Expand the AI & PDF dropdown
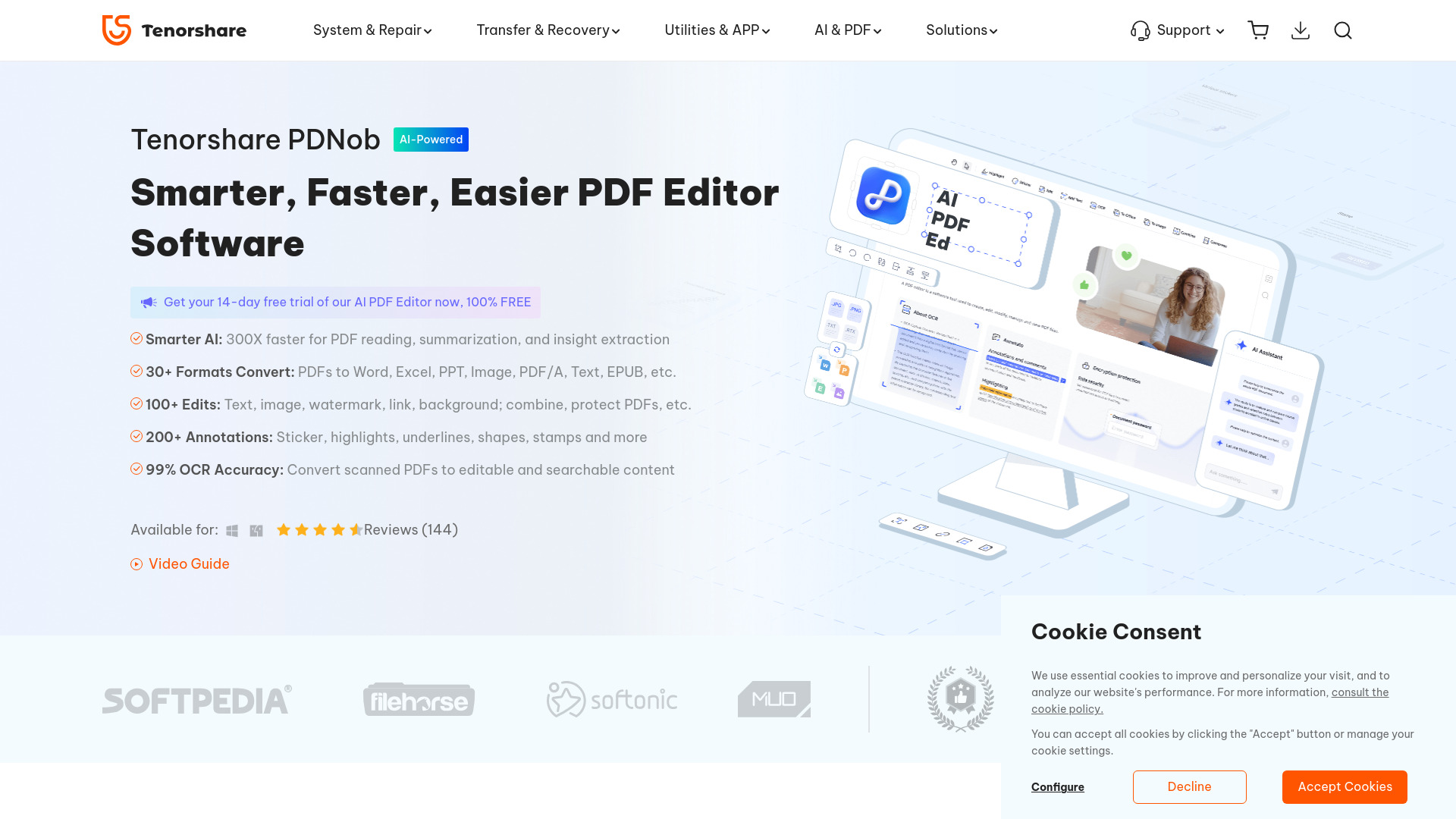This screenshot has height=819, width=1456. tap(848, 30)
